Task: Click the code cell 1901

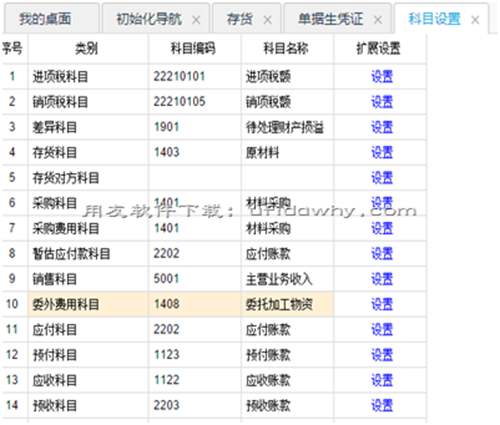Action: point(195,127)
